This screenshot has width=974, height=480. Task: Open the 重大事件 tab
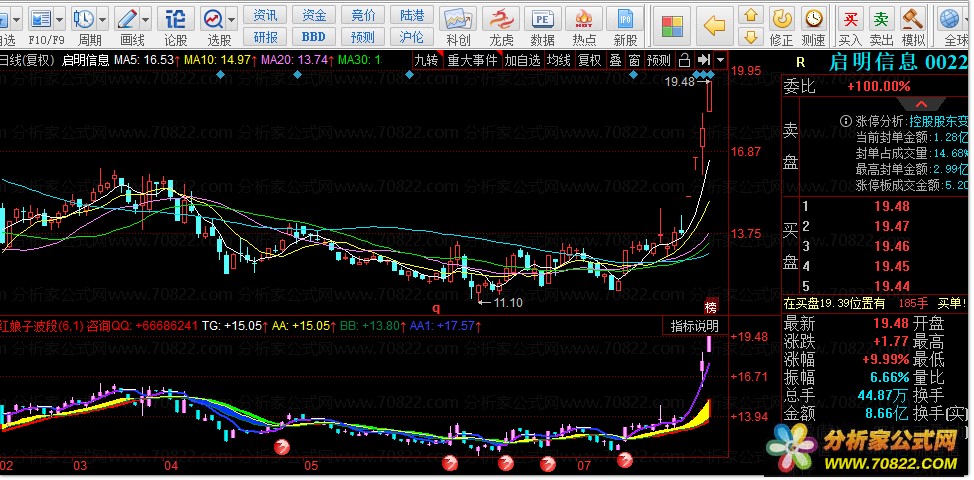click(472, 60)
